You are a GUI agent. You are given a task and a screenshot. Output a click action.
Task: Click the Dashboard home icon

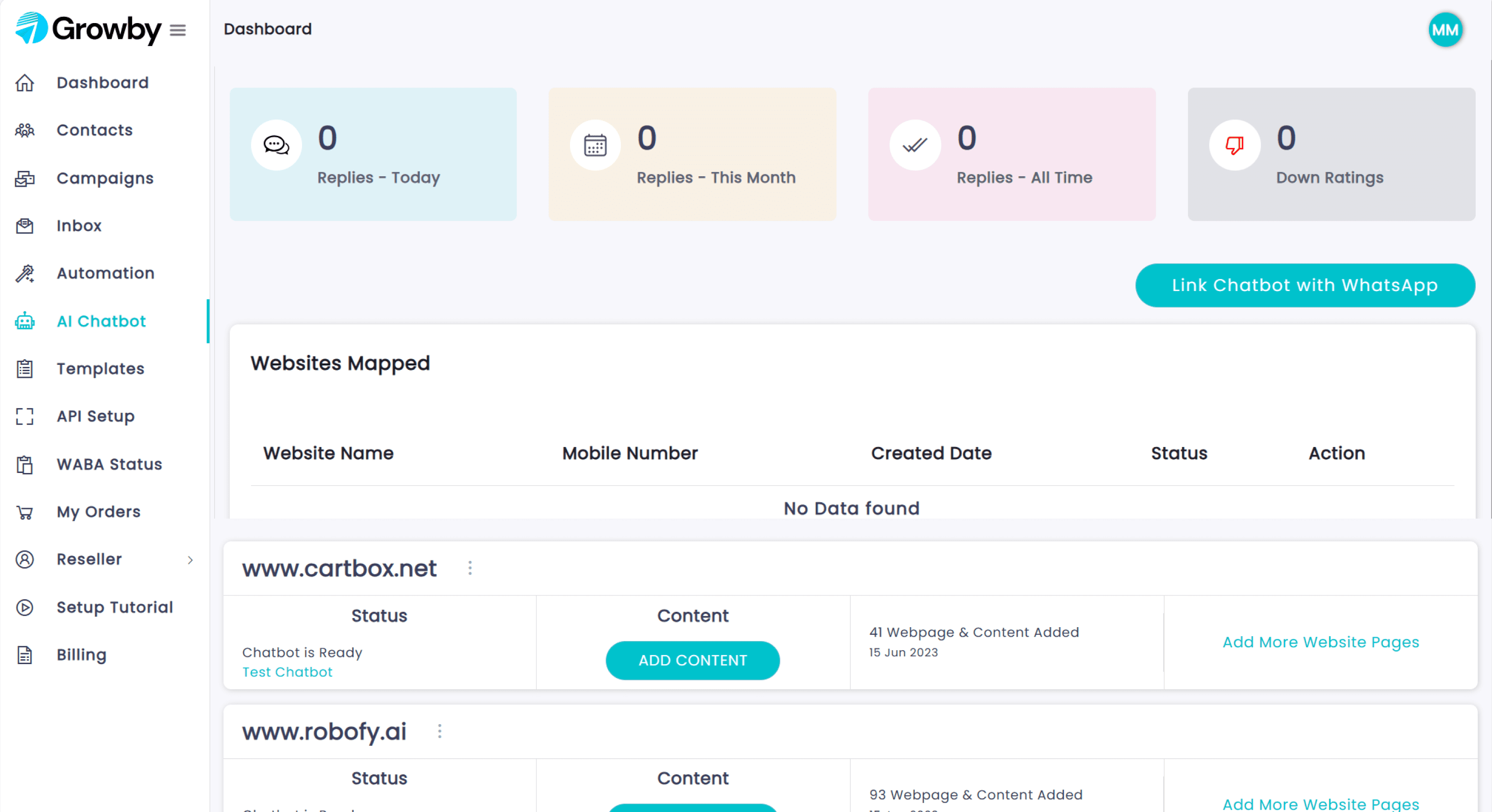pos(24,83)
